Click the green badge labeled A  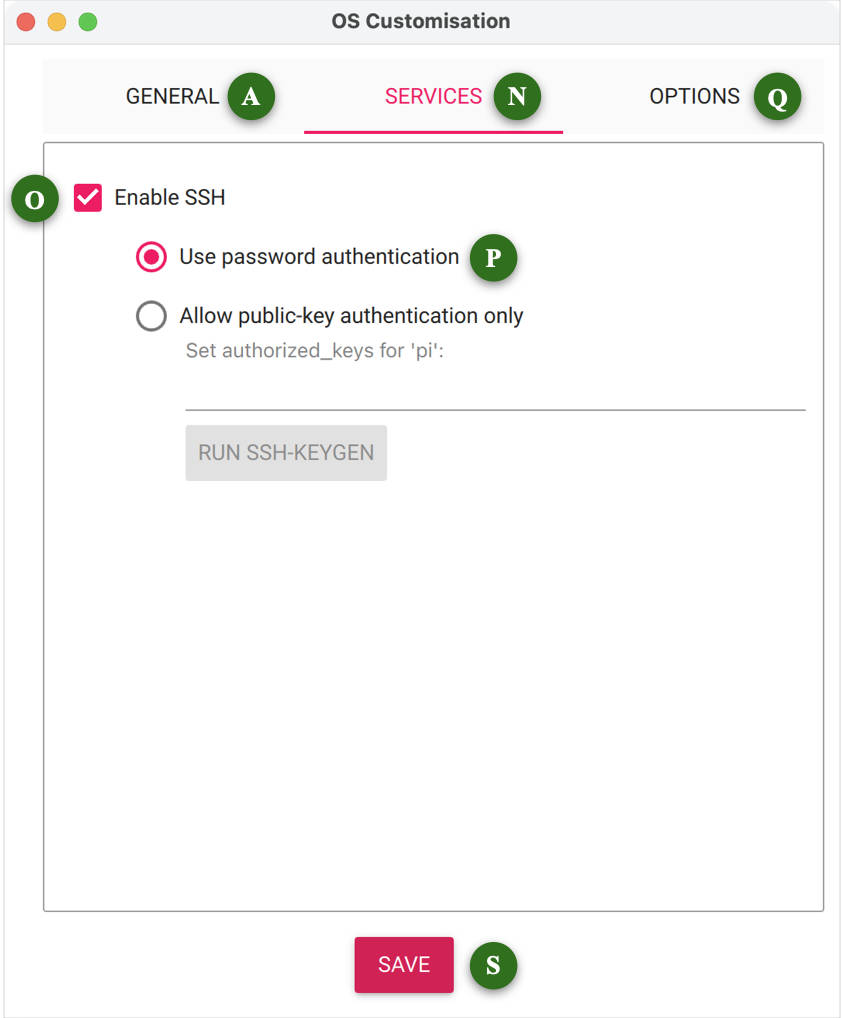pos(251,97)
